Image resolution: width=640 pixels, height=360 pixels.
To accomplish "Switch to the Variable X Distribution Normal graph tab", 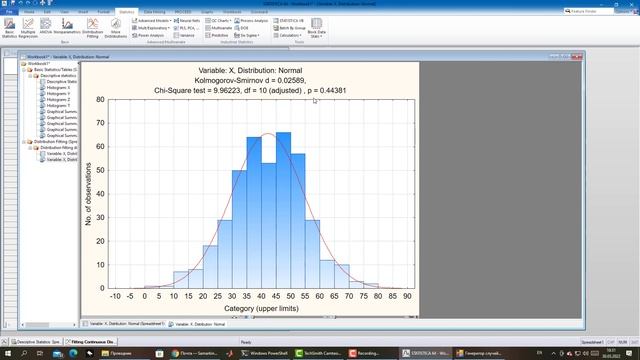I will click(197, 324).
